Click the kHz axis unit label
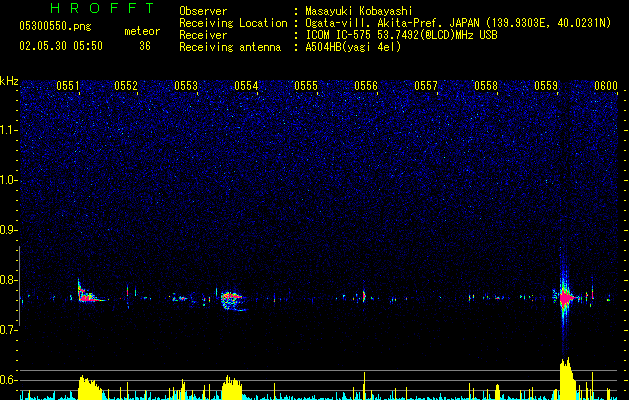 (x=9, y=81)
